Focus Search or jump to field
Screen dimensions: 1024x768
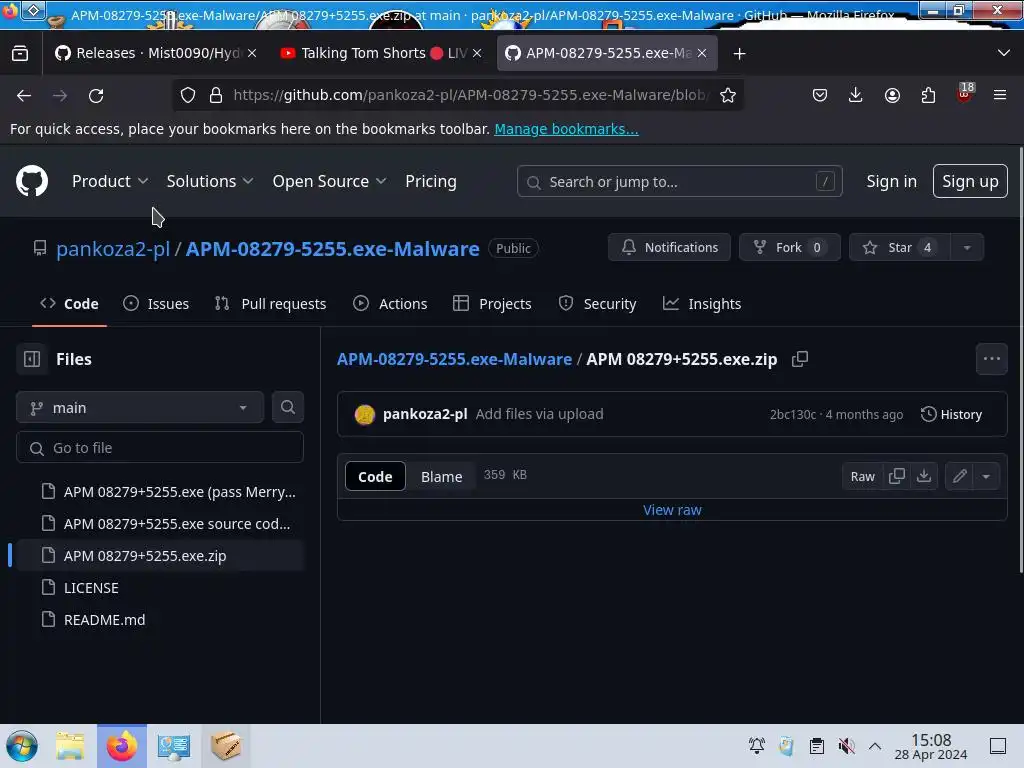(679, 182)
